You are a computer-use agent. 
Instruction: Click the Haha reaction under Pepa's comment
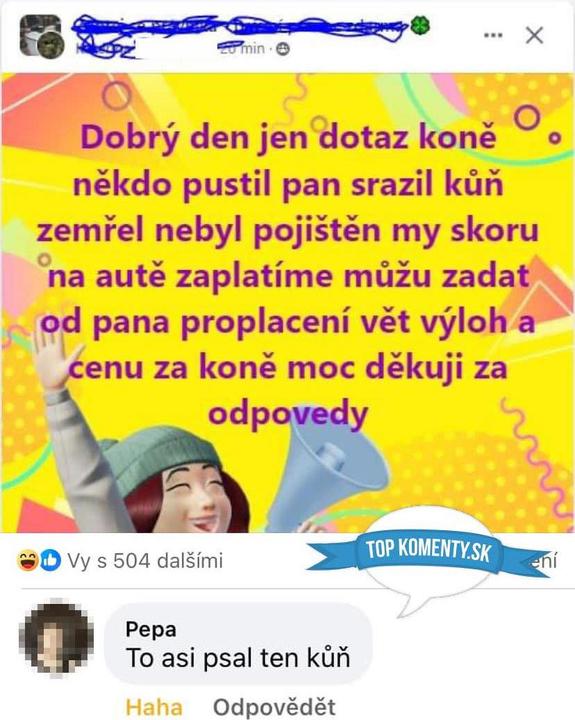click(154, 707)
